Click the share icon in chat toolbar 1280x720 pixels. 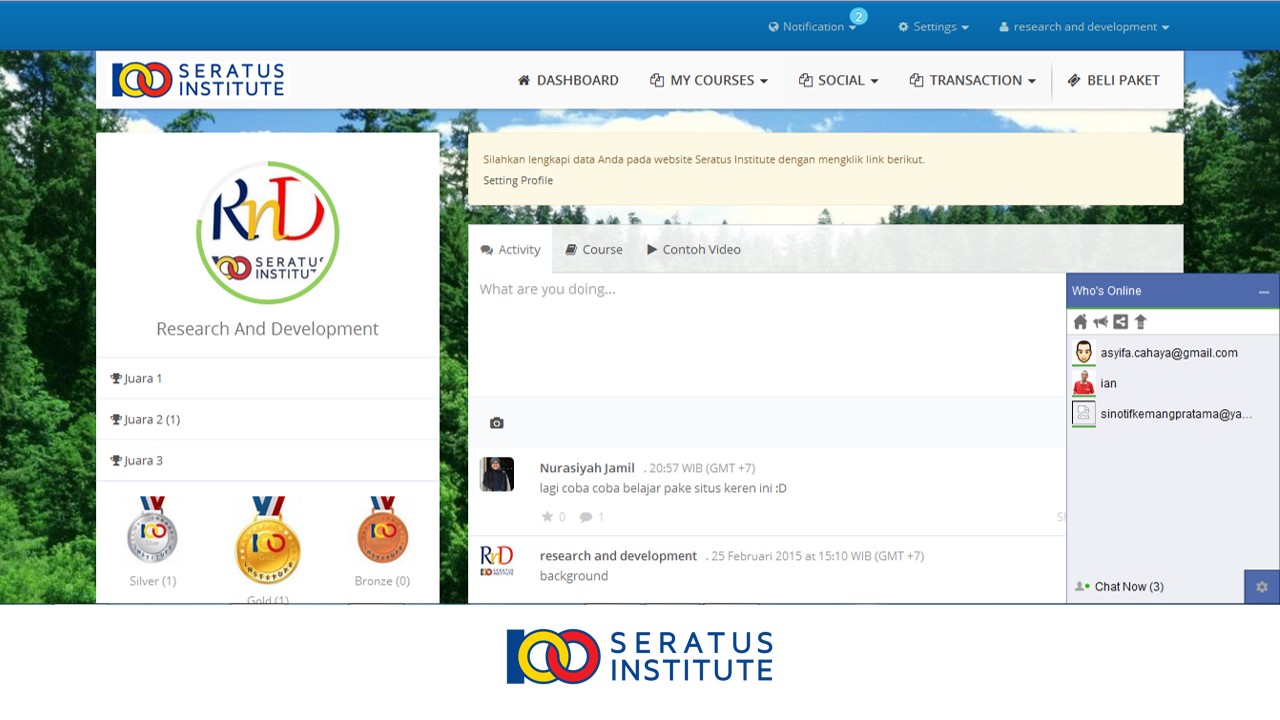coord(1120,322)
